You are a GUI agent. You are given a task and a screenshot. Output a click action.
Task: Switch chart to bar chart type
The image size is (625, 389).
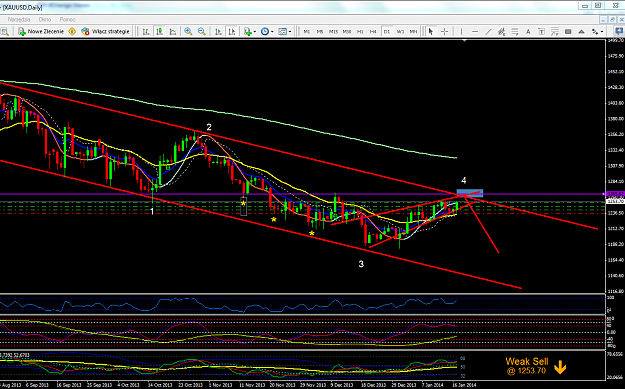[146, 31]
